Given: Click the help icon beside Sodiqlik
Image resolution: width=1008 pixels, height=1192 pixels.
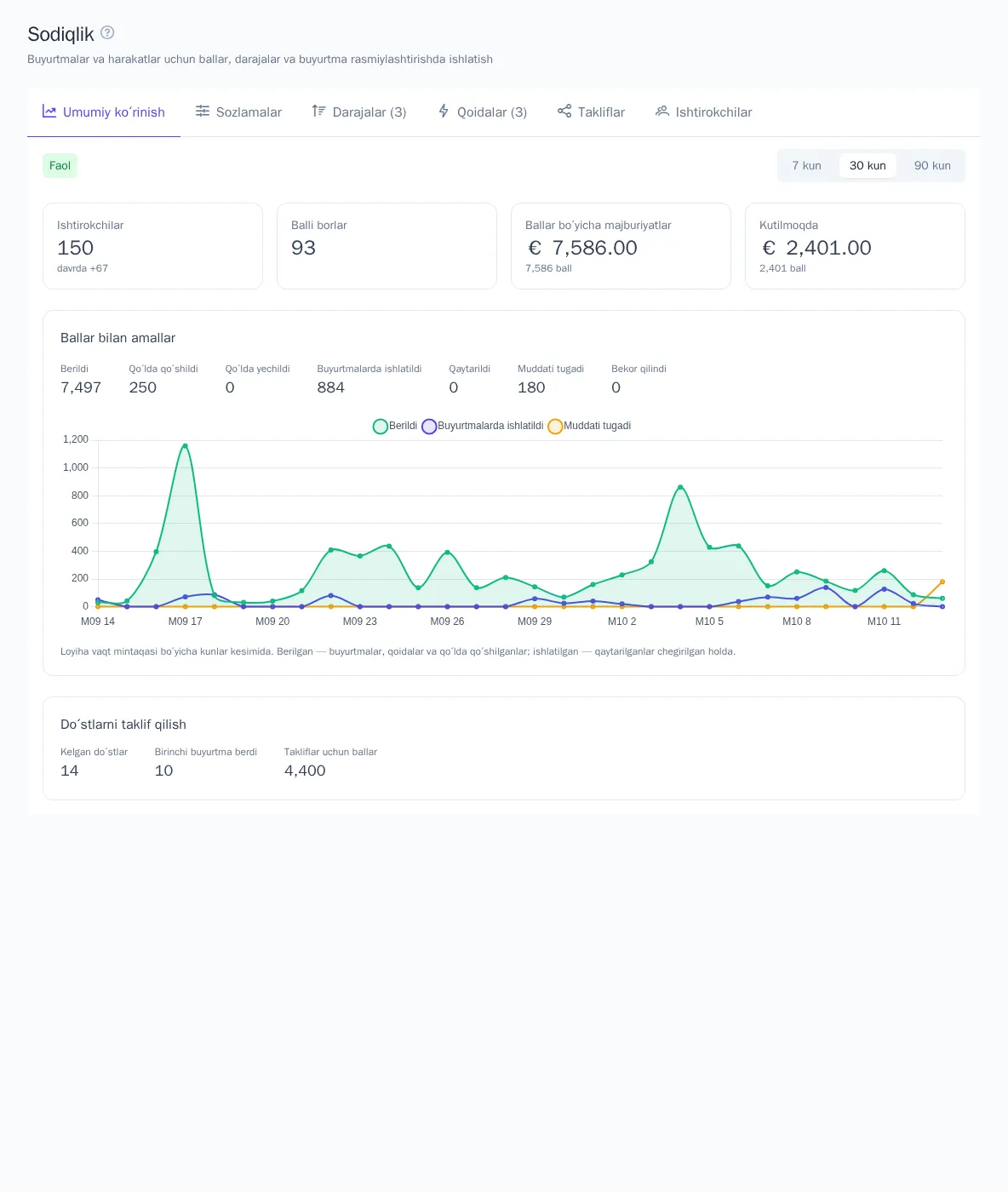Looking at the screenshot, I should (107, 32).
